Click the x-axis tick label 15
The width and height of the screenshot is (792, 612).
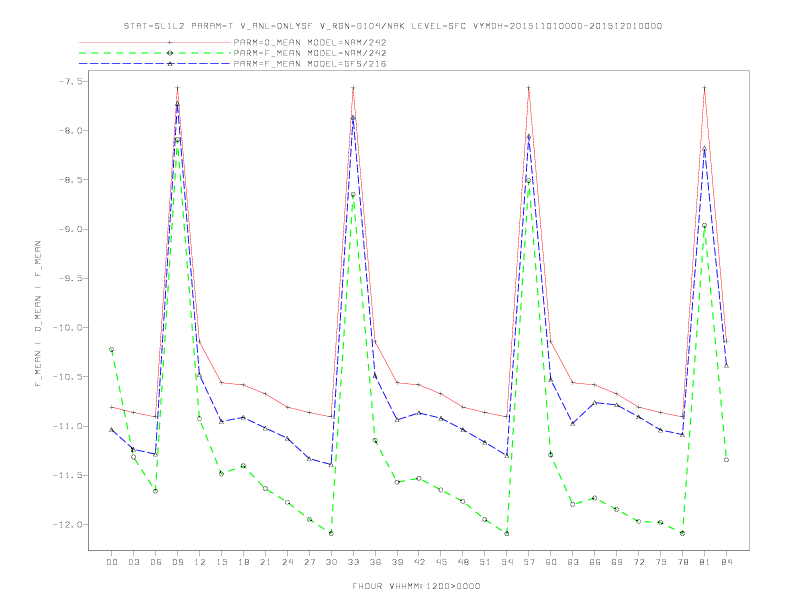221,562
